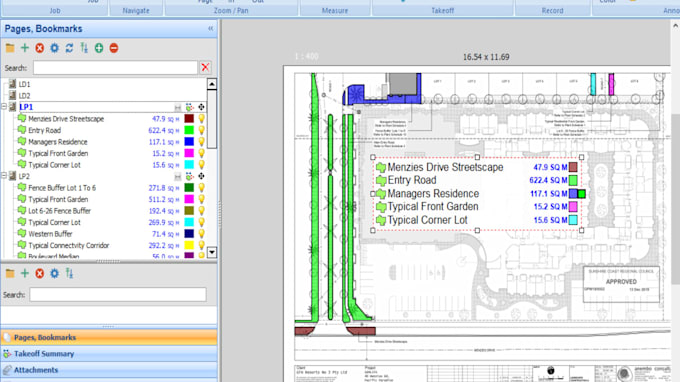Screen dimensions: 680x382
Task: Click the olive Lot 6-26 Fence Buffer swatch
Action: [x=189, y=211]
